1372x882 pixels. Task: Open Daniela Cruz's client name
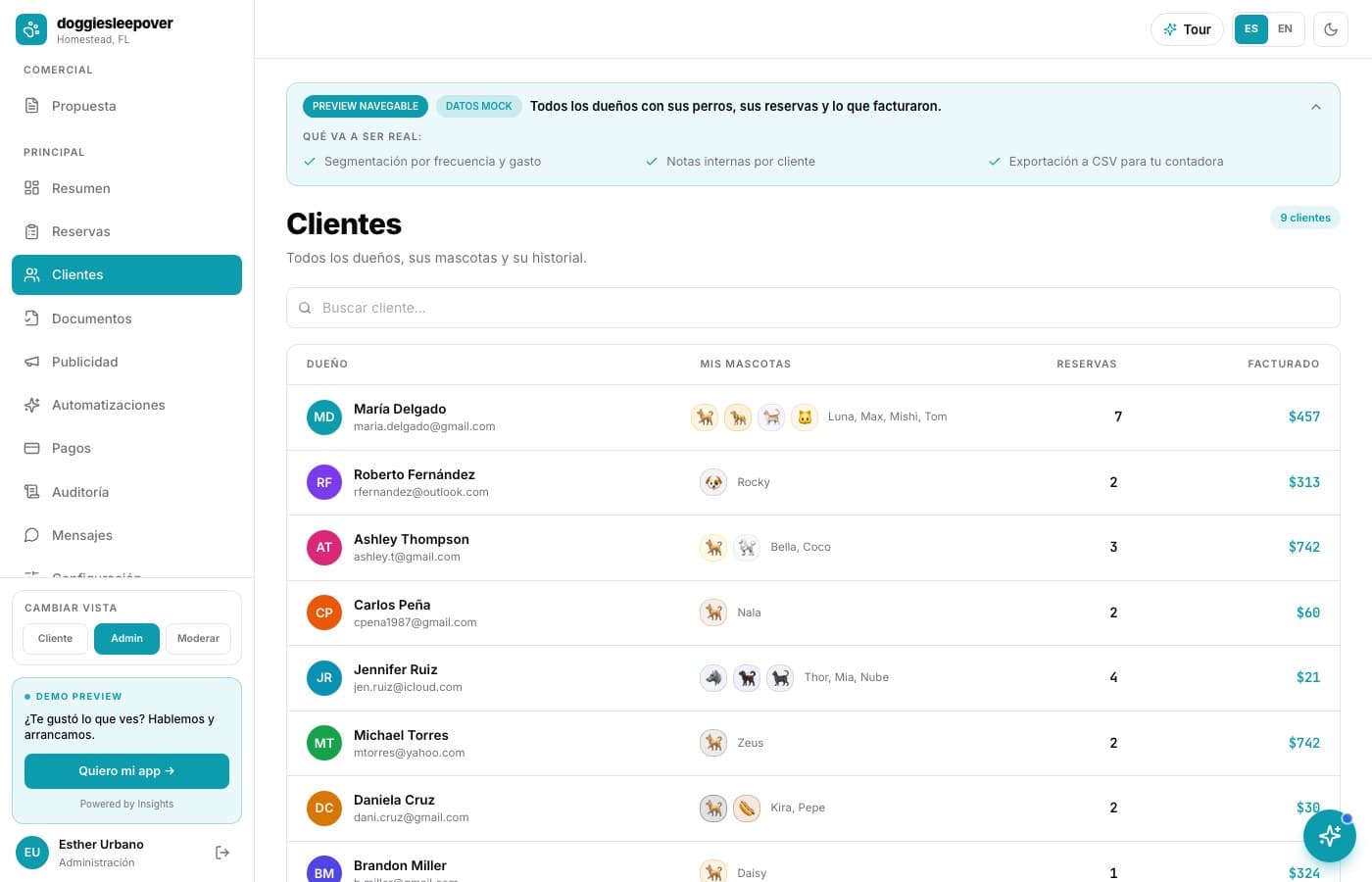(394, 800)
